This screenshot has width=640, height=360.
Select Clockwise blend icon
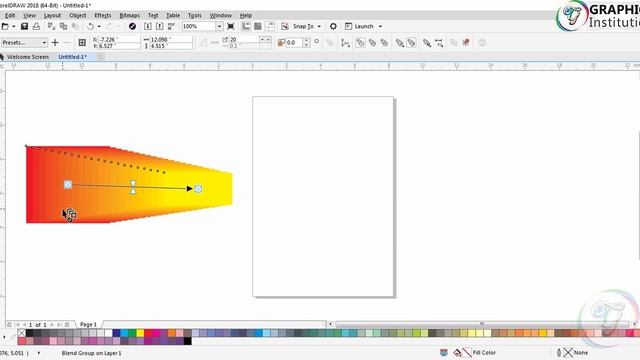(372, 42)
